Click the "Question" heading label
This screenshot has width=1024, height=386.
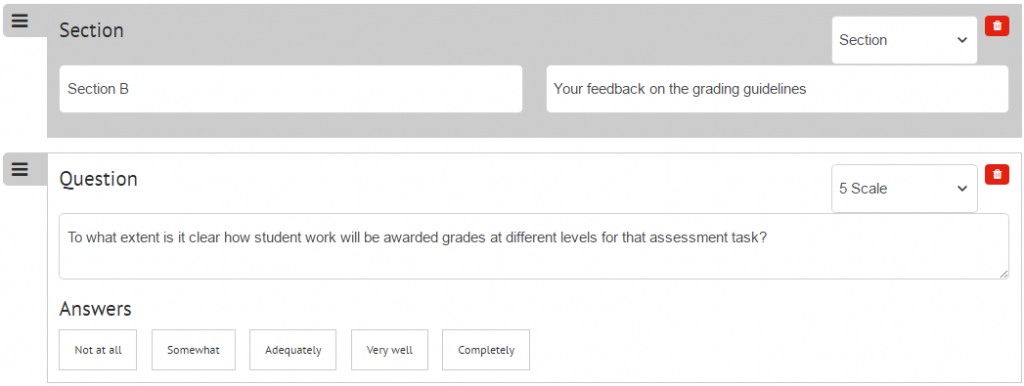coord(99,179)
